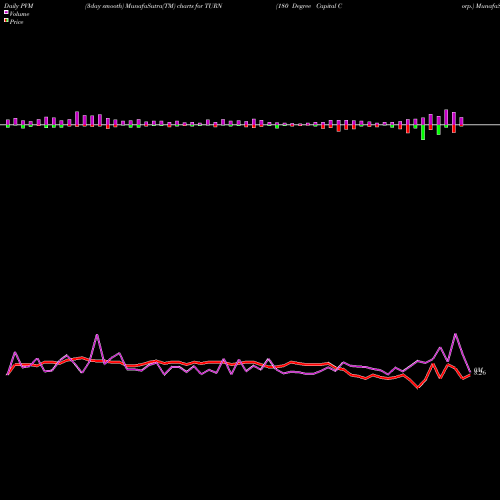
Task: Click the highest magenta line peak near right end
Action: 455,334
